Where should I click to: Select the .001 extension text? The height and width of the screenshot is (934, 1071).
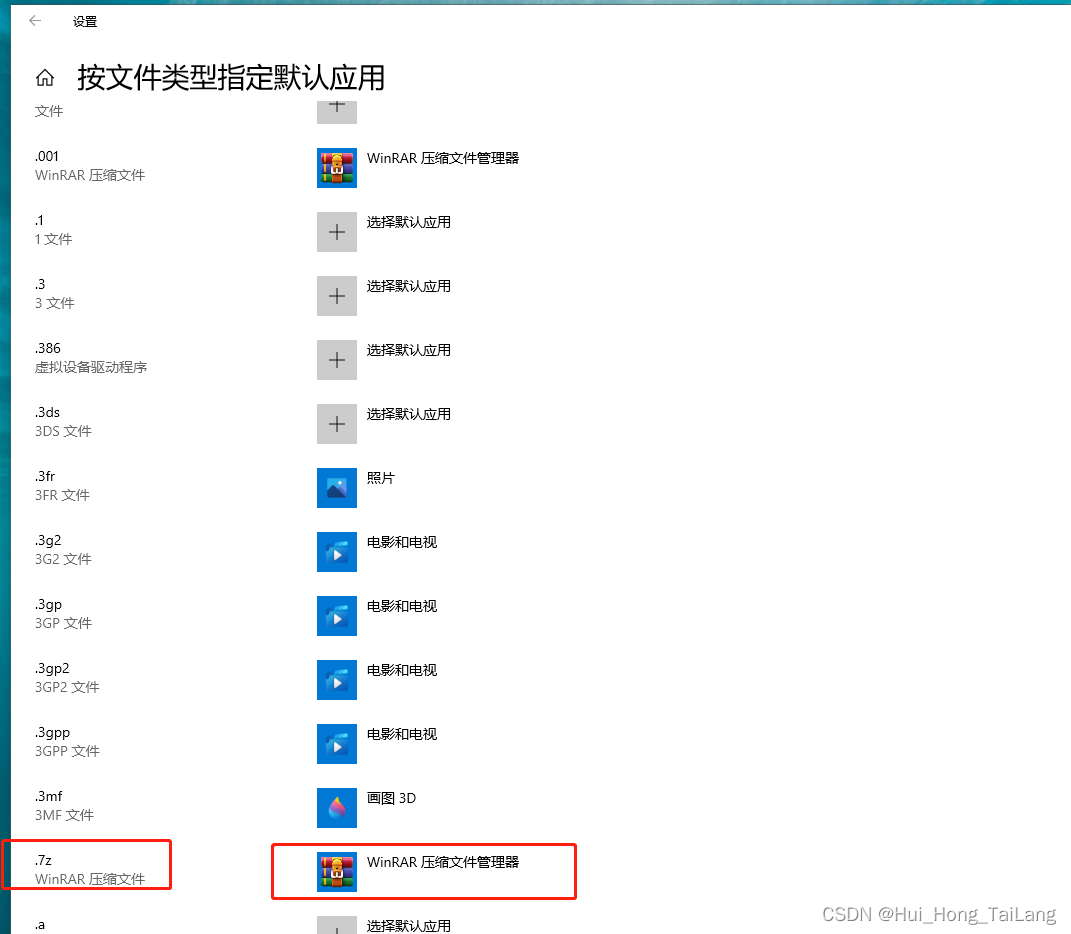[x=47, y=156]
